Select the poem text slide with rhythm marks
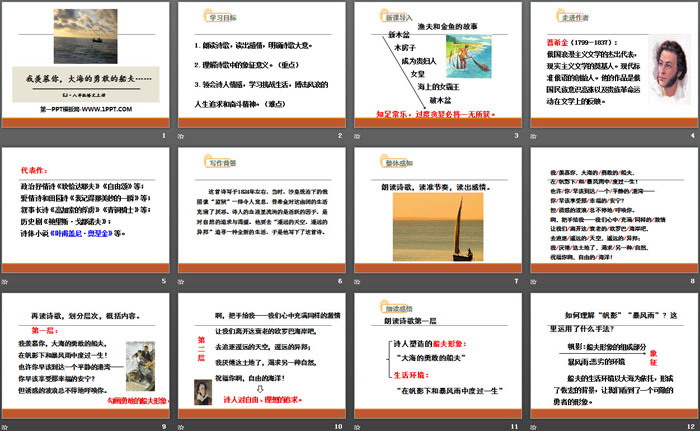700x431 pixels. (x=610, y=214)
